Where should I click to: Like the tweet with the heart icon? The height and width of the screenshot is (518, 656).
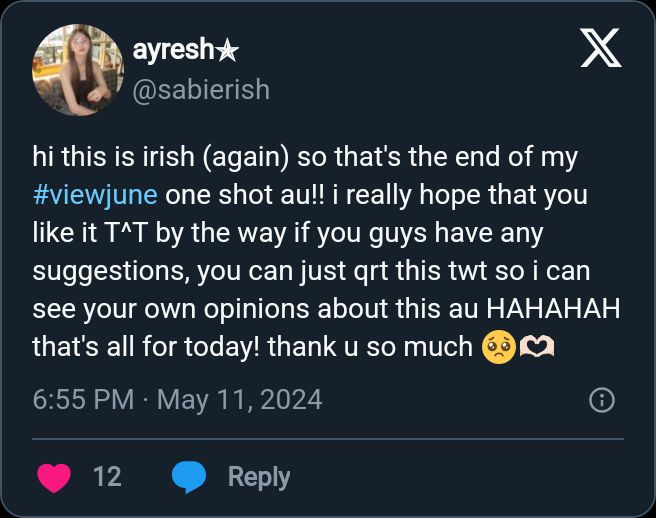click(x=54, y=477)
